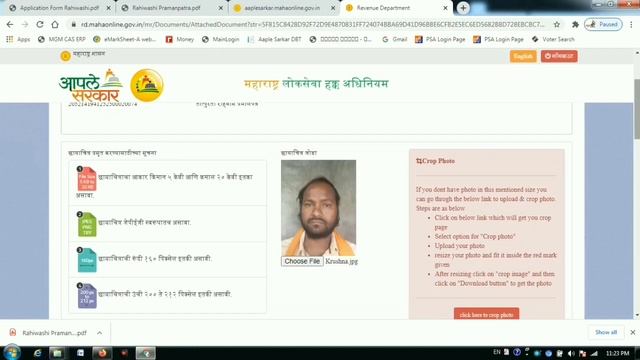Open the MGM CAS ERP bookmark
Image resolution: width=640 pixels, height=360 pixels.
click(x=62, y=39)
